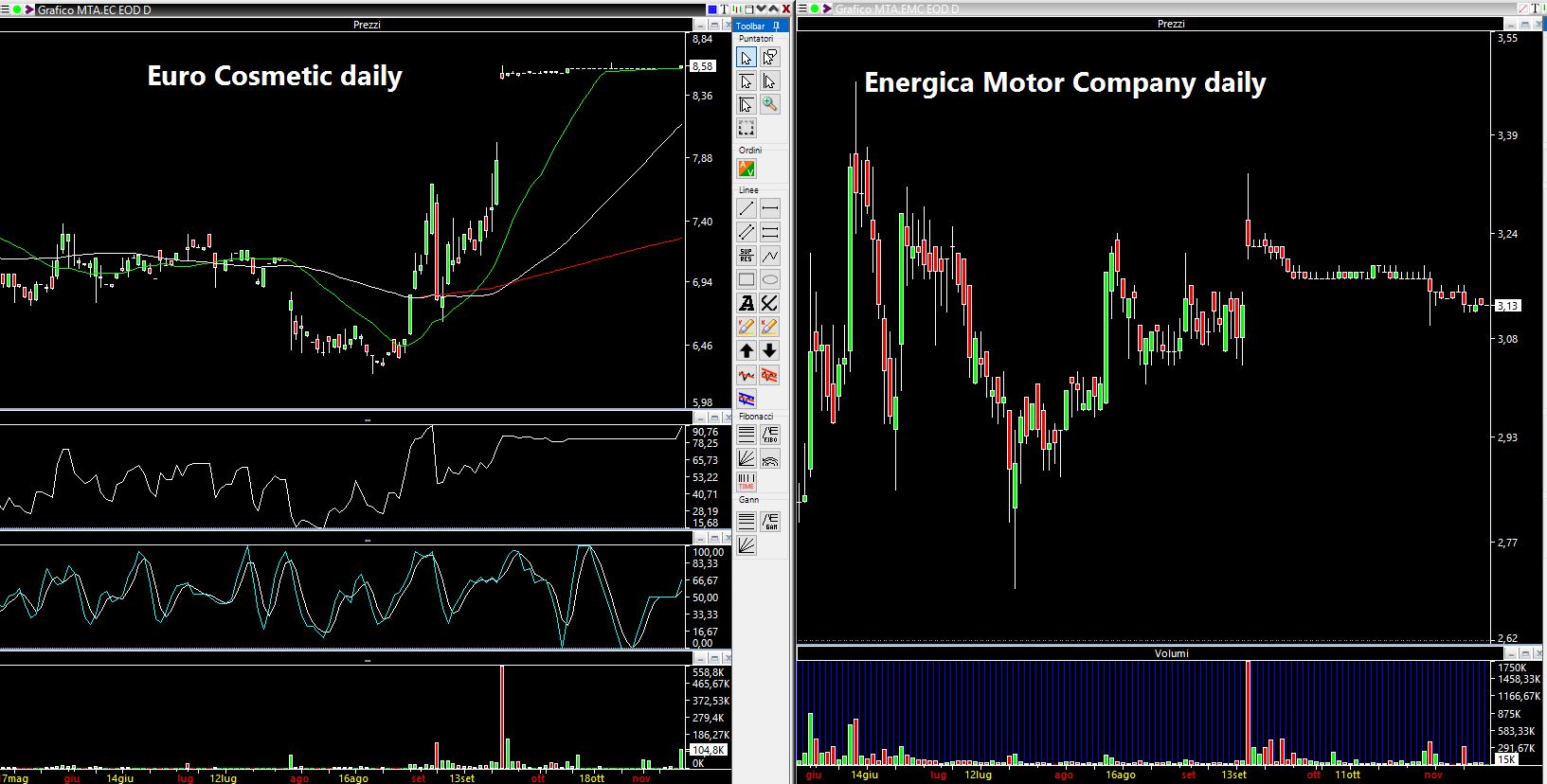Select the zigzag polyline tool

click(770, 256)
